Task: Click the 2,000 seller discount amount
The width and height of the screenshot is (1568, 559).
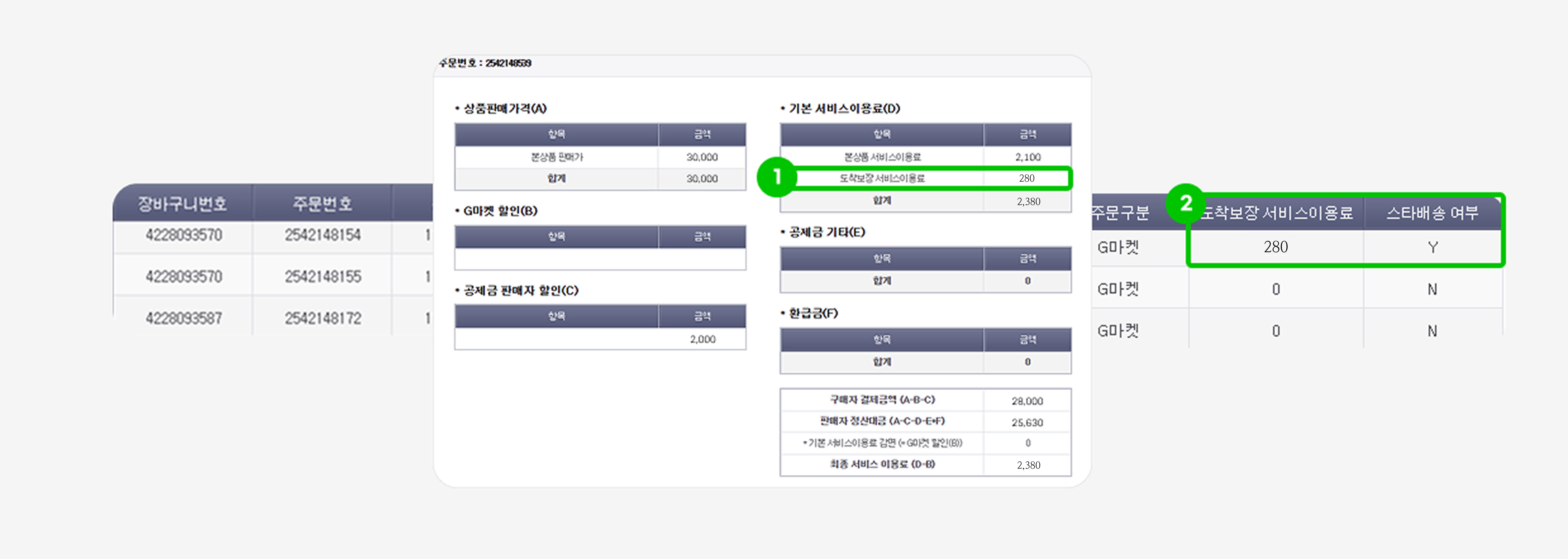Action: tap(703, 340)
